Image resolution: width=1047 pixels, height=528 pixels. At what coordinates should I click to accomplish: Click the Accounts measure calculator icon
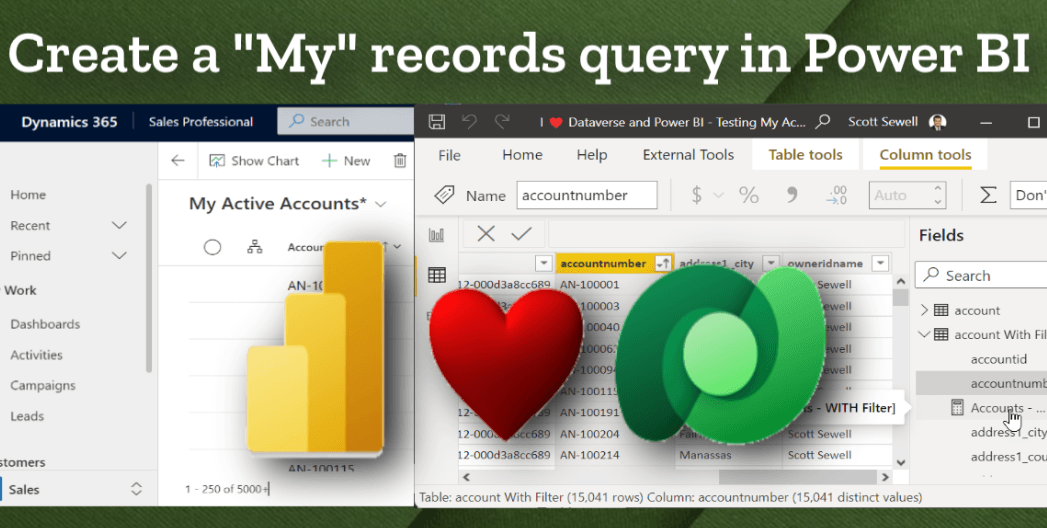pos(957,408)
